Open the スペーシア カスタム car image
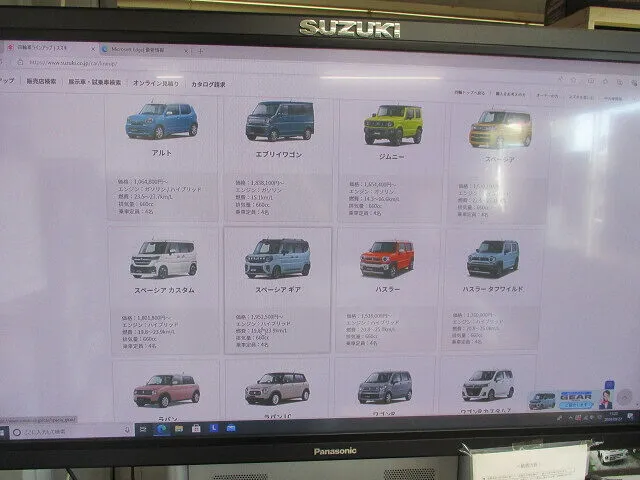The image size is (640, 480). point(164,259)
